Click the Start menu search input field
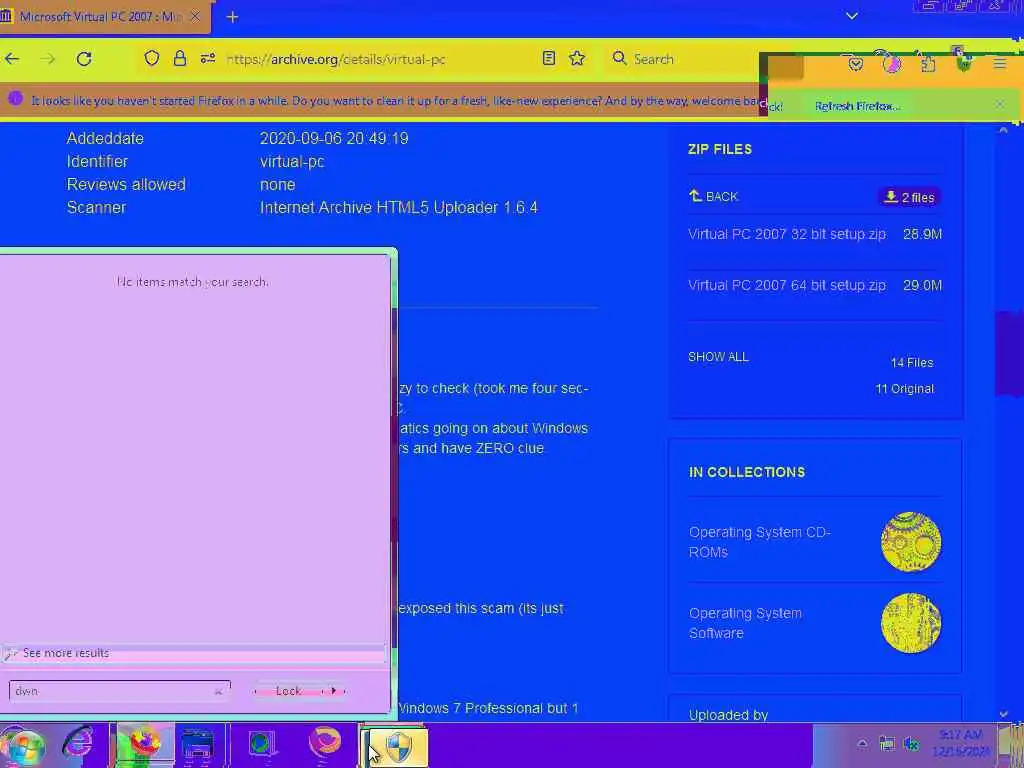The height and width of the screenshot is (768, 1024). (120, 691)
